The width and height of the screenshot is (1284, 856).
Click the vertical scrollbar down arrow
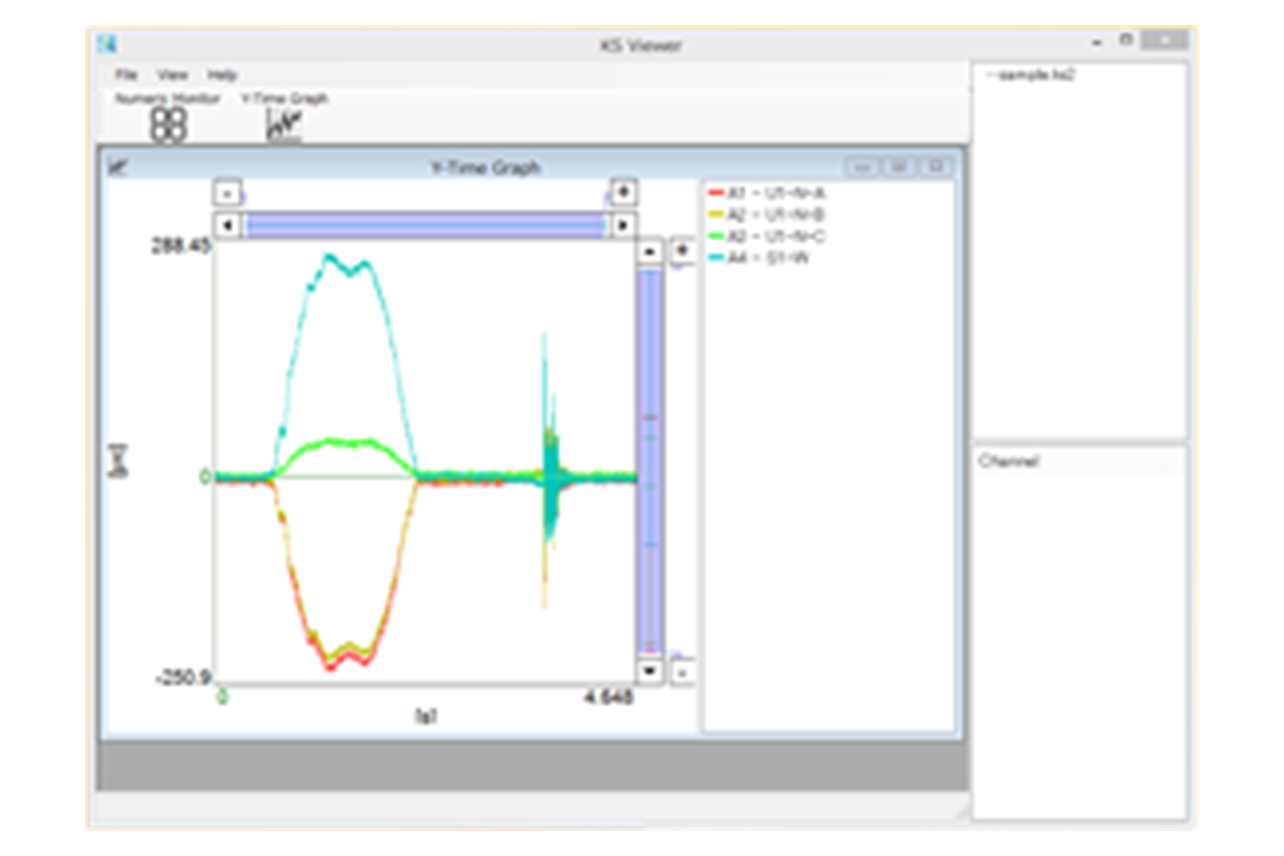pos(650,670)
